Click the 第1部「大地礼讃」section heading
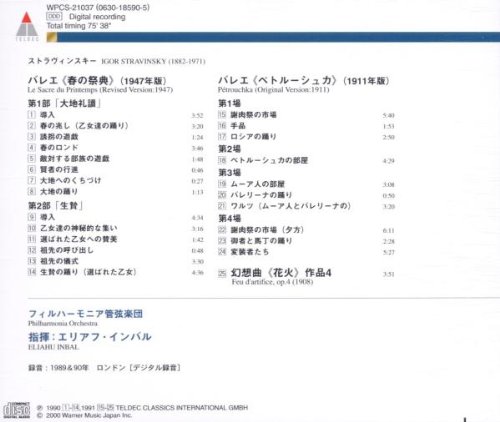The width and height of the screenshot is (500, 422). click(65, 103)
